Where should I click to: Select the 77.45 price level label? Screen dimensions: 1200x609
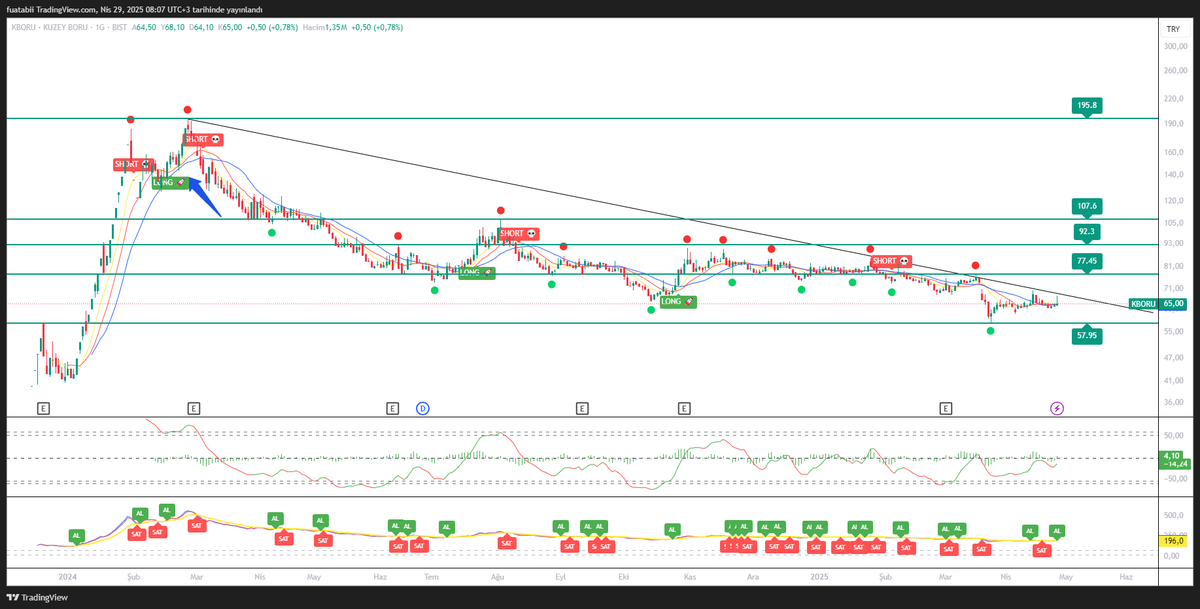1087,261
